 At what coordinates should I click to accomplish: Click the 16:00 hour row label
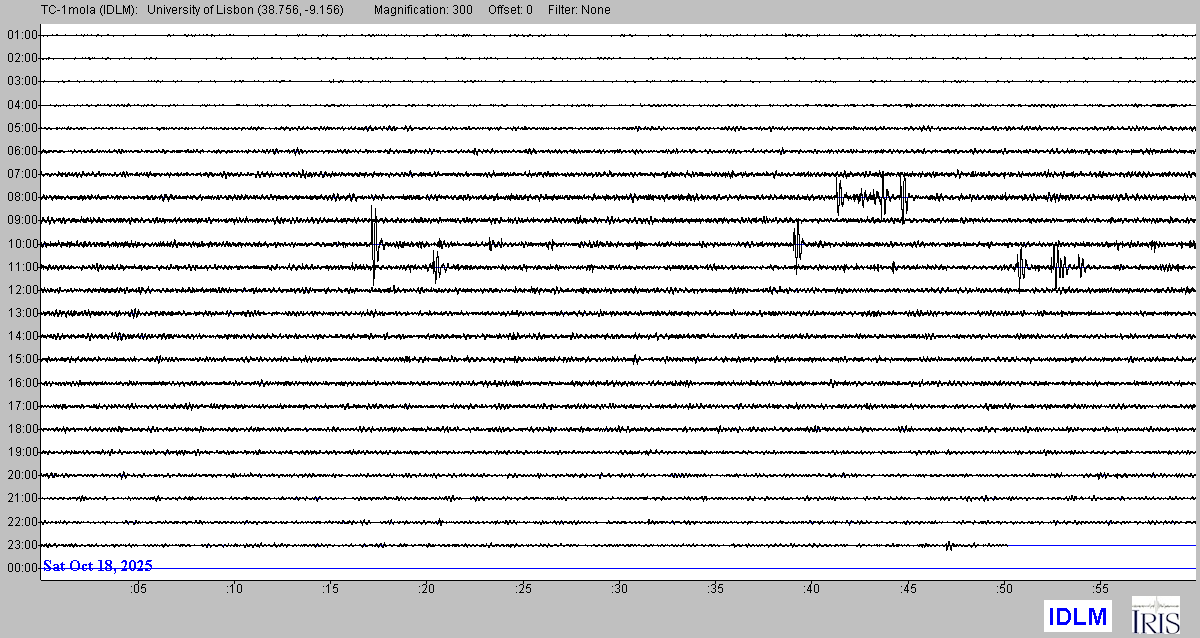click(x=21, y=383)
